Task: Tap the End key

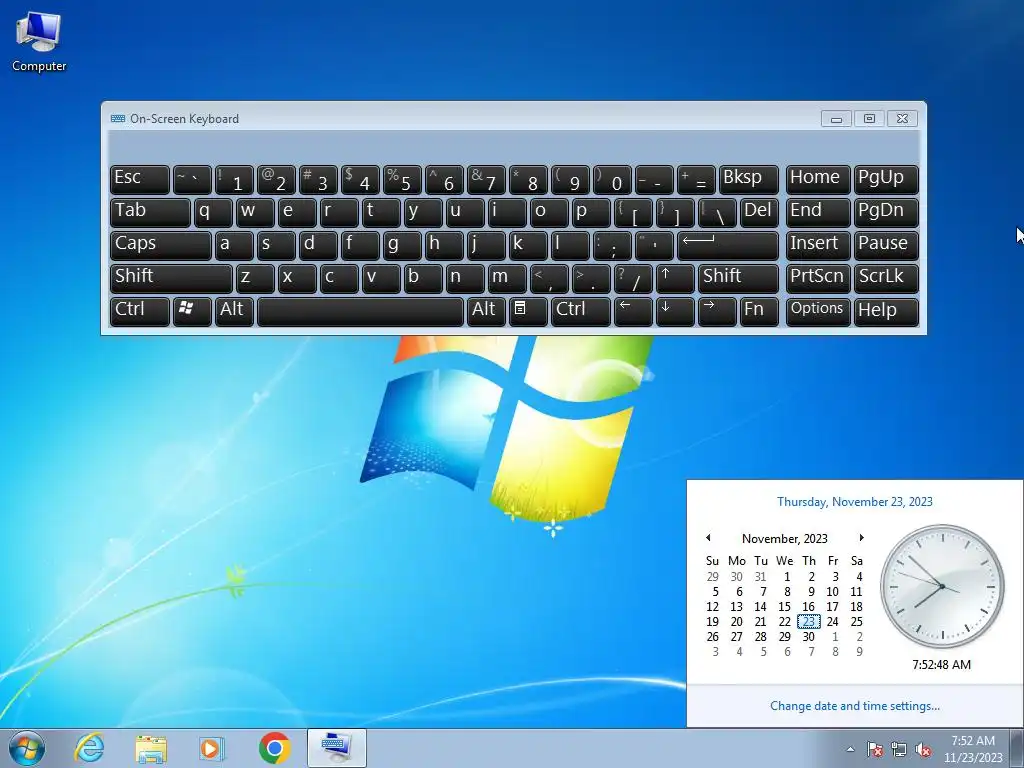Action: [818, 212]
